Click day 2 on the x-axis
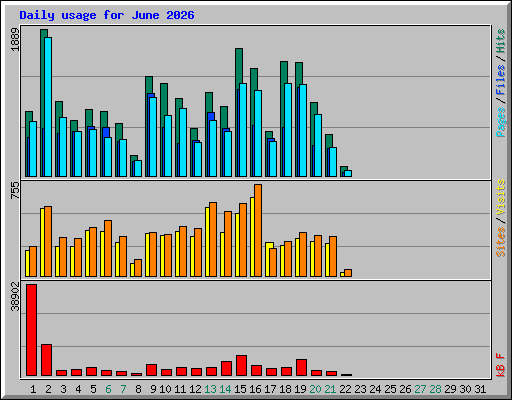The image size is (512, 400). click(x=48, y=389)
